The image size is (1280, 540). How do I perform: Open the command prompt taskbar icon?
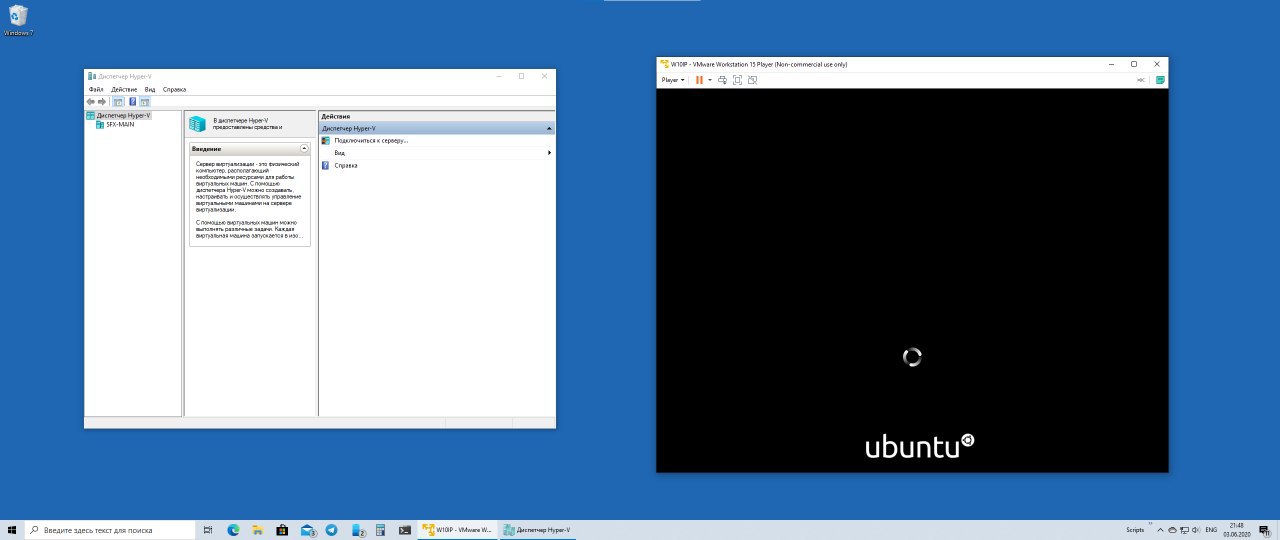[x=404, y=529]
